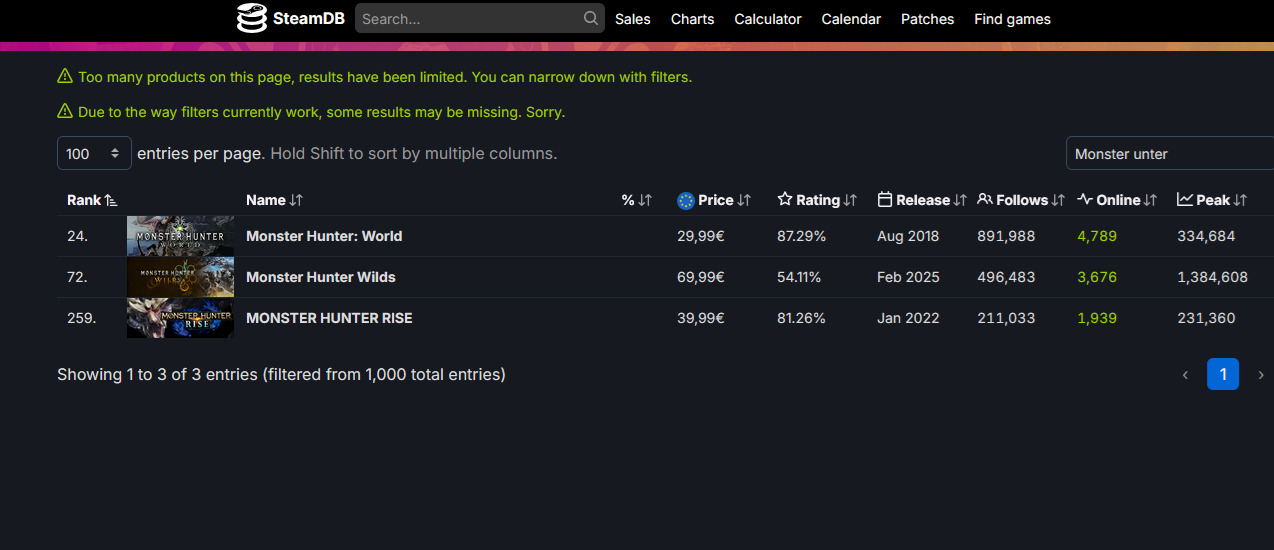Go to next page arrow
Viewport: 1274px width, 550px height.
pos(1260,374)
